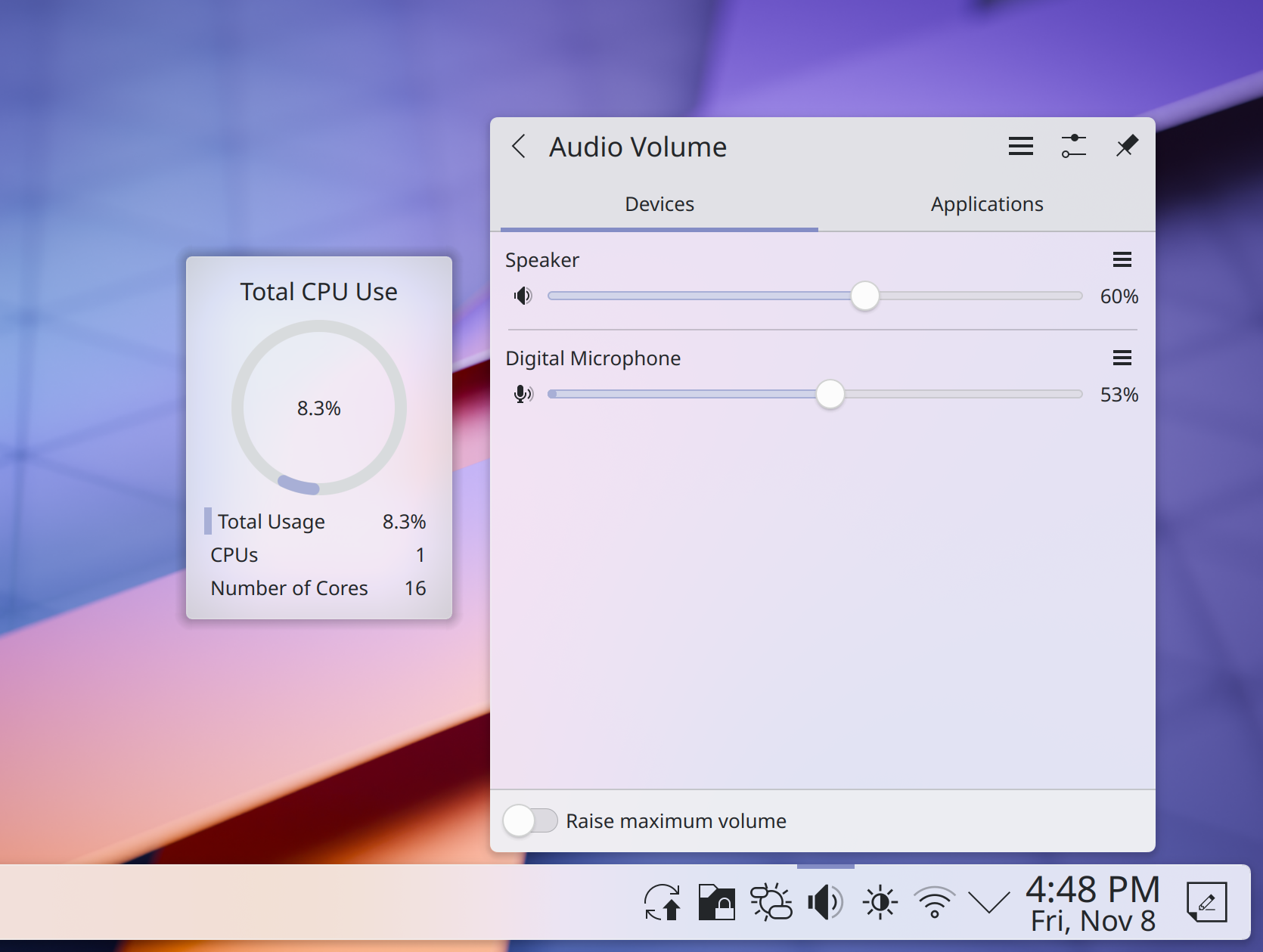Open the locked disk tray icon
The height and width of the screenshot is (952, 1263).
(716, 902)
